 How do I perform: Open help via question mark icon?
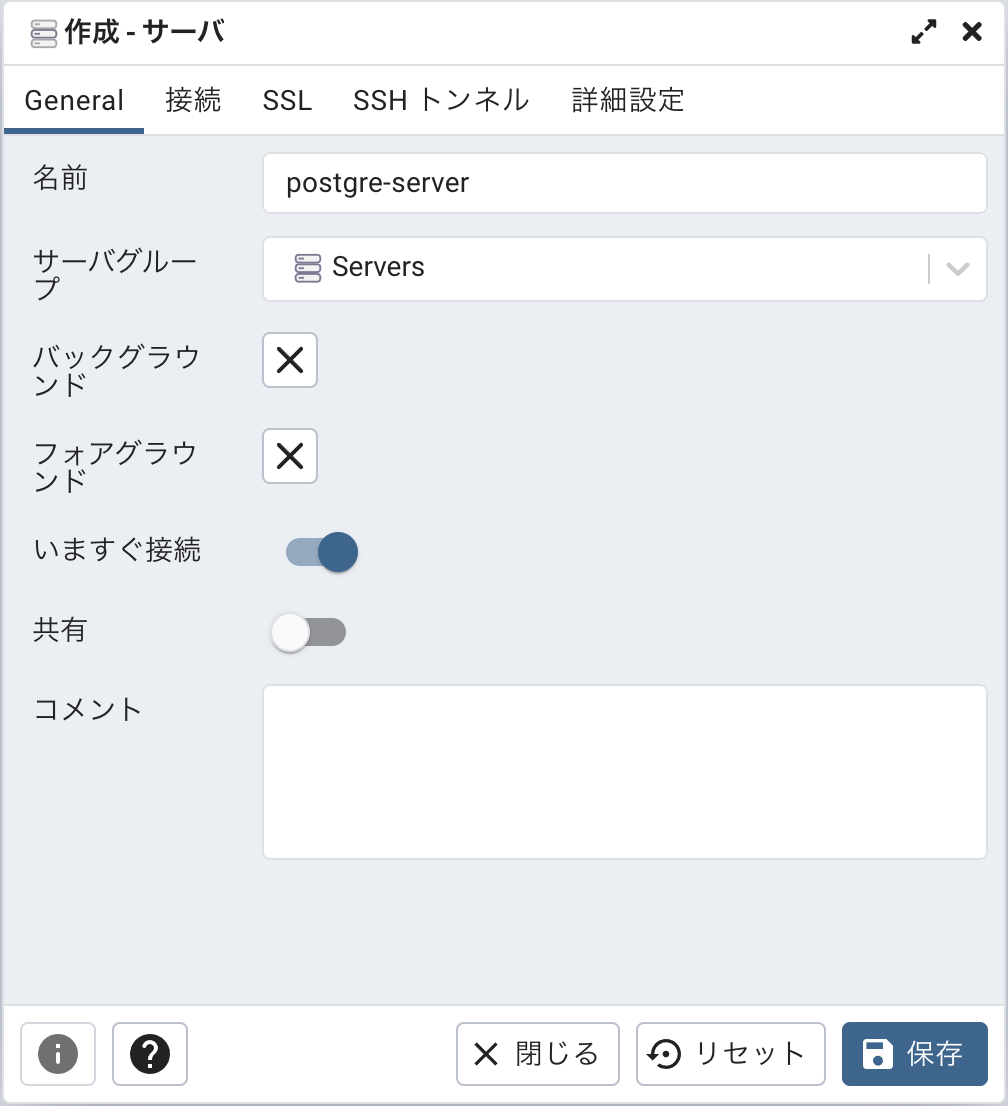[x=150, y=1054]
